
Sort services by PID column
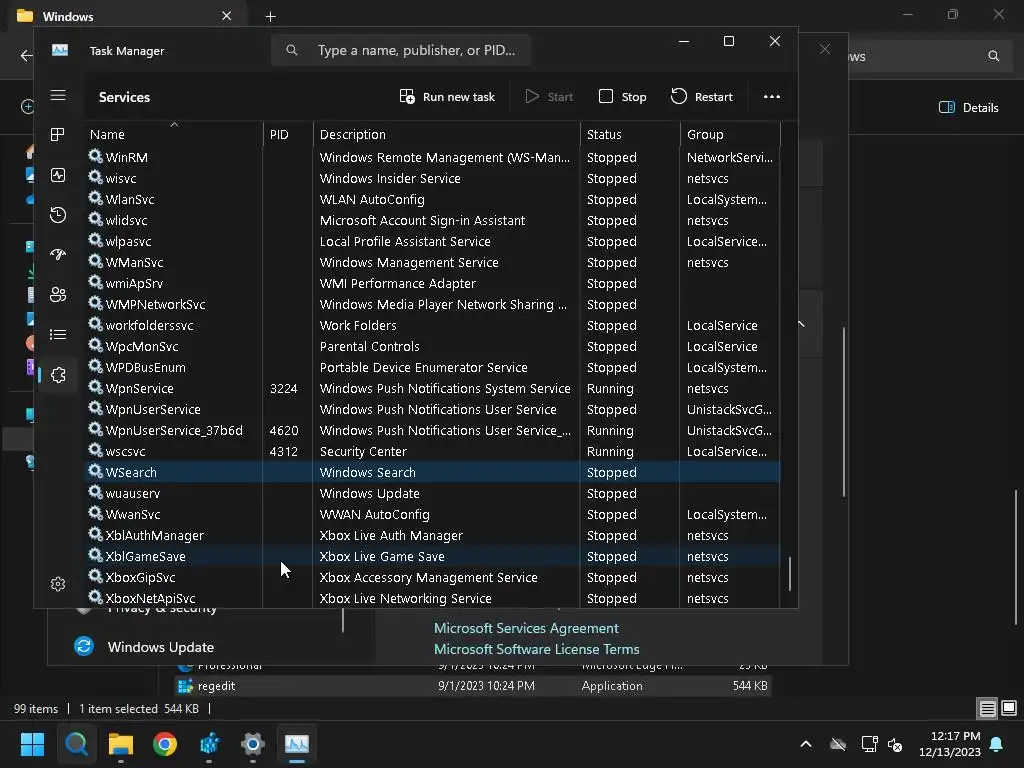click(x=288, y=135)
